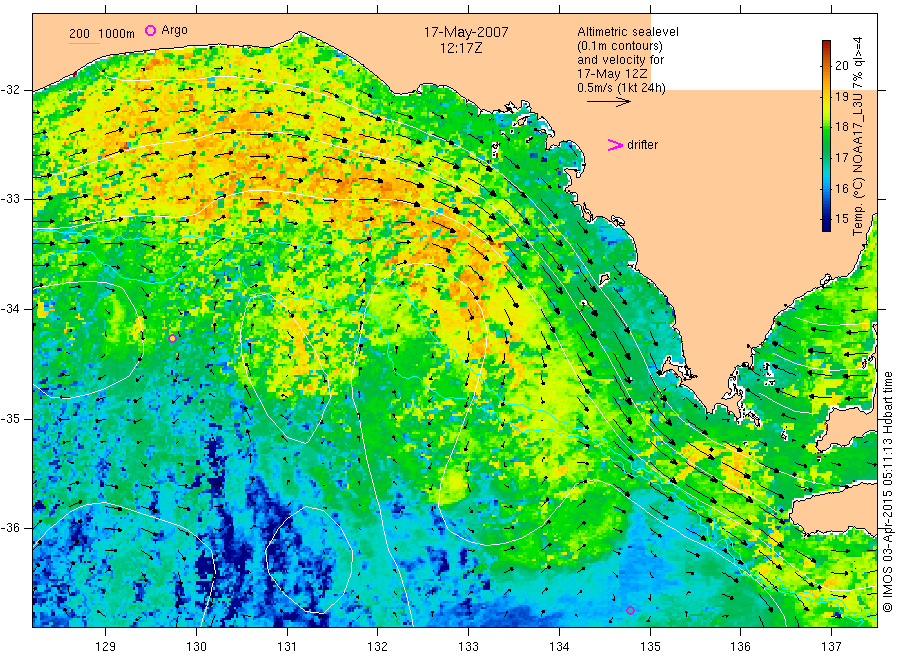Click the IMOS copyright timestamp text
Image resolution: width=900 pixels, height=660 pixels.
(x=887, y=491)
